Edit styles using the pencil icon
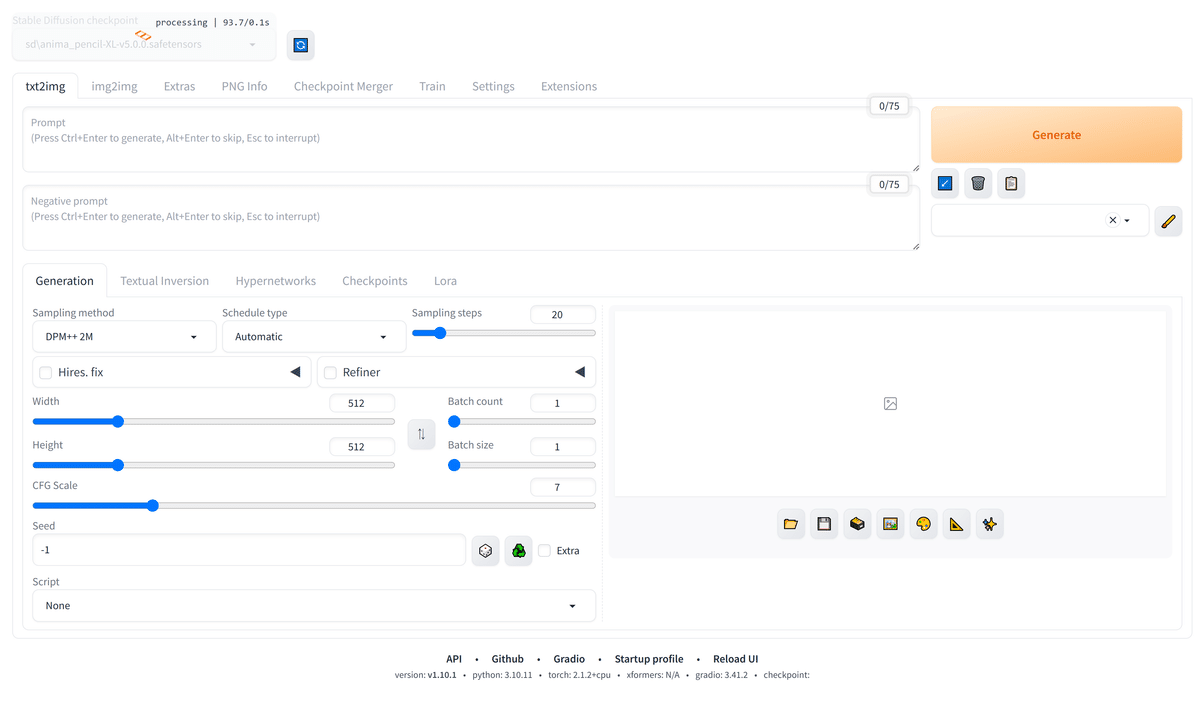This screenshot has height=703, width=1200. pyautogui.click(x=1168, y=220)
